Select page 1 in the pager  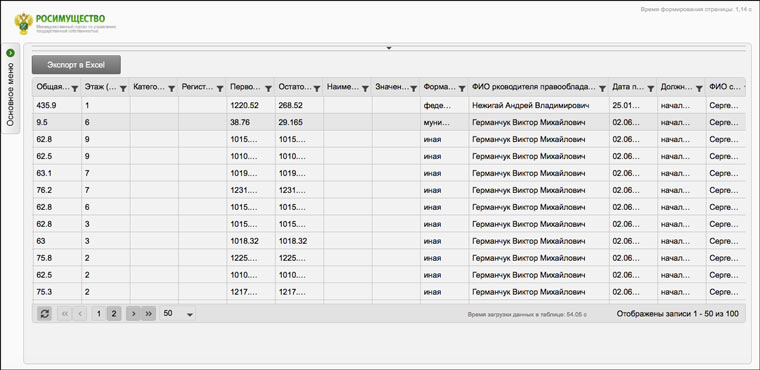(98, 314)
